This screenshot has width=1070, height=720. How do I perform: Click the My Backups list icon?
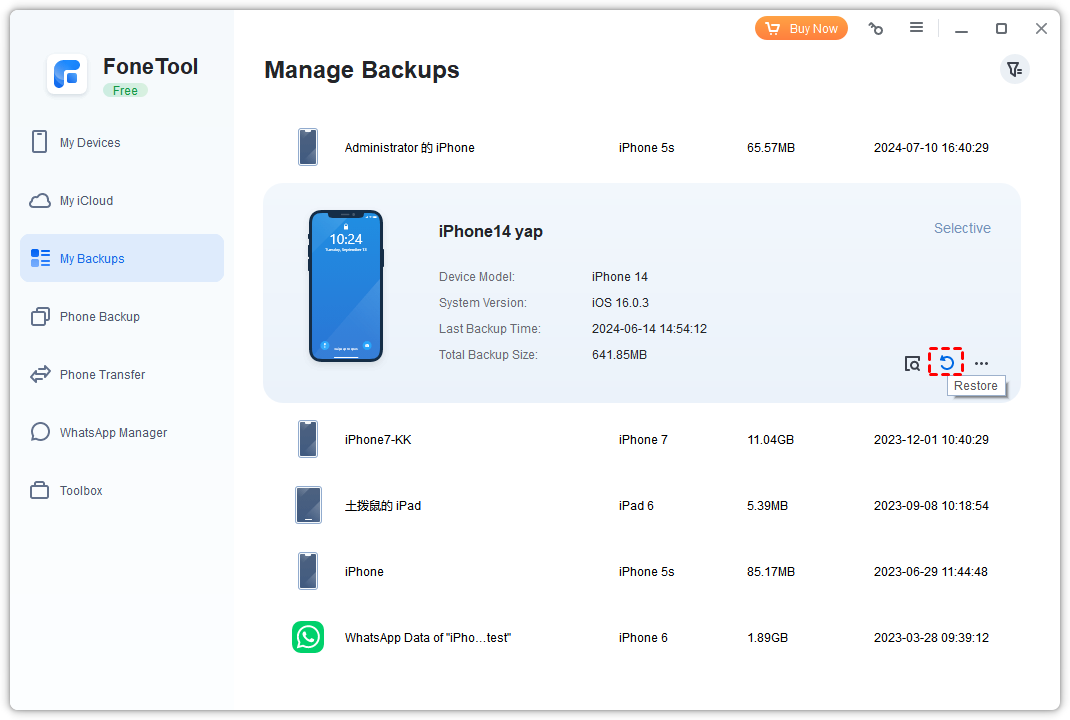coord(40,258)
